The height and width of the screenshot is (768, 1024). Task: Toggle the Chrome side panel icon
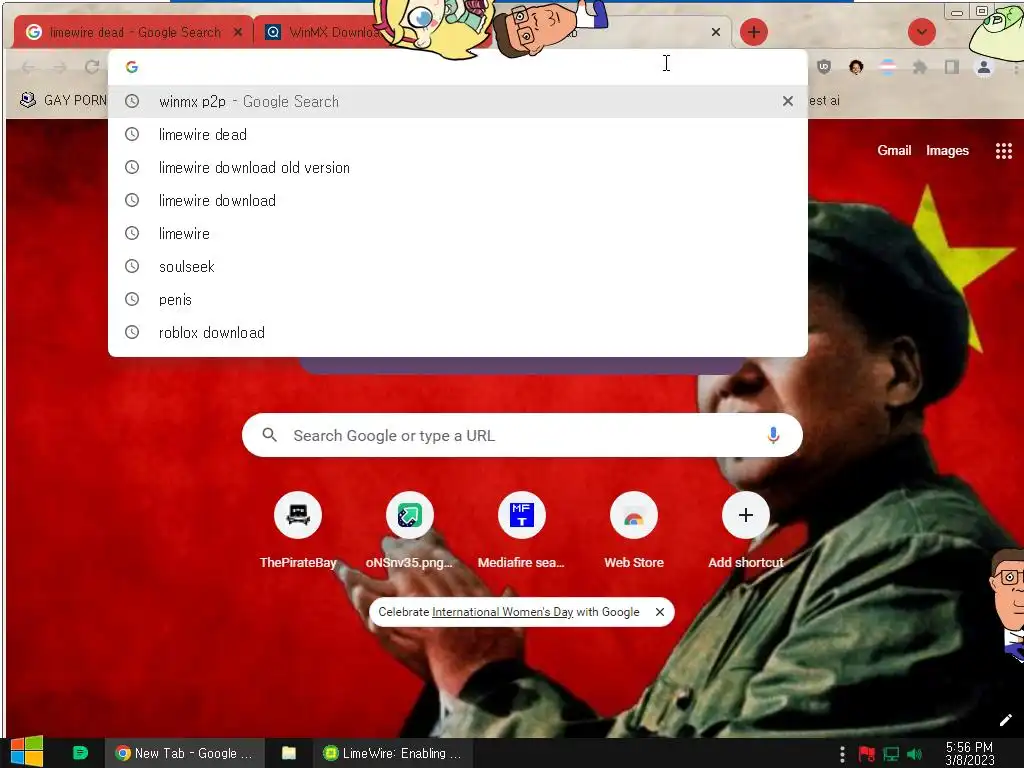[x=952, y=67]
